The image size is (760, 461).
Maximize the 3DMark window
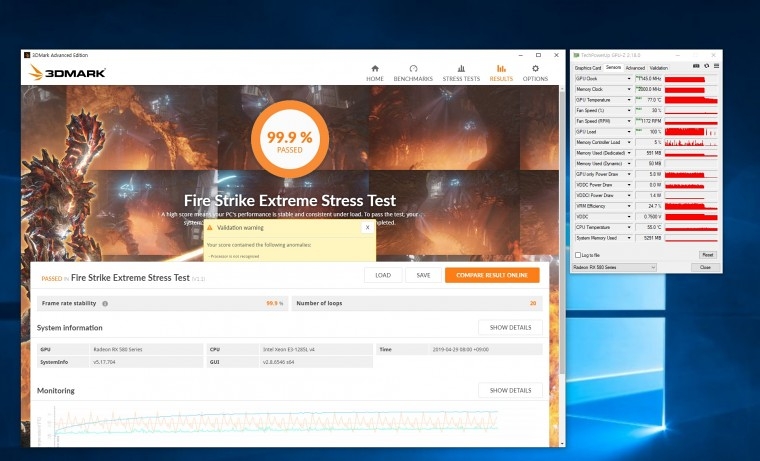tap(538, 55)
